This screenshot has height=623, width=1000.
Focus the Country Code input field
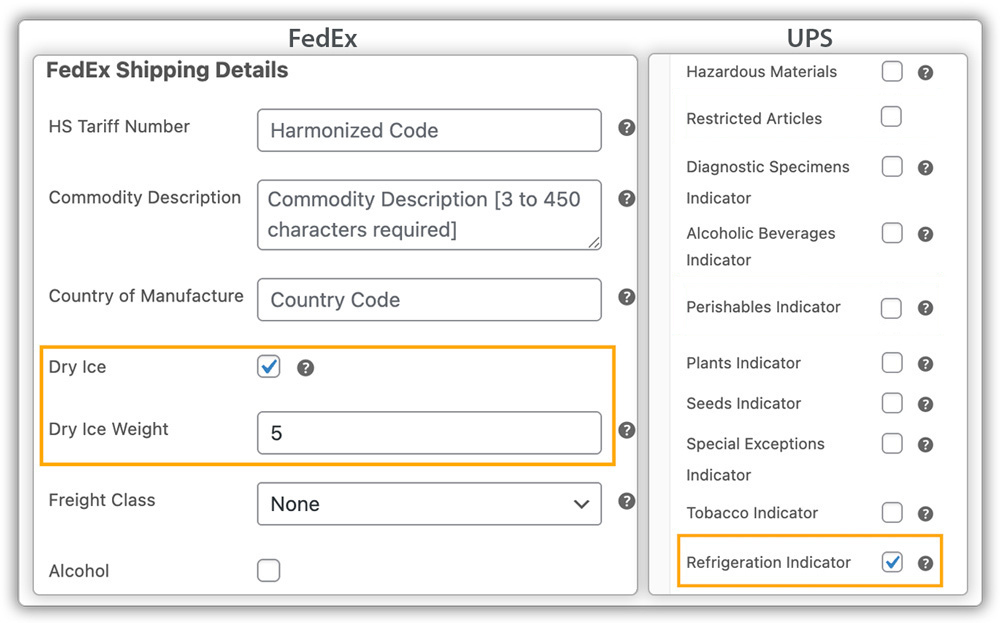point(429,300)
